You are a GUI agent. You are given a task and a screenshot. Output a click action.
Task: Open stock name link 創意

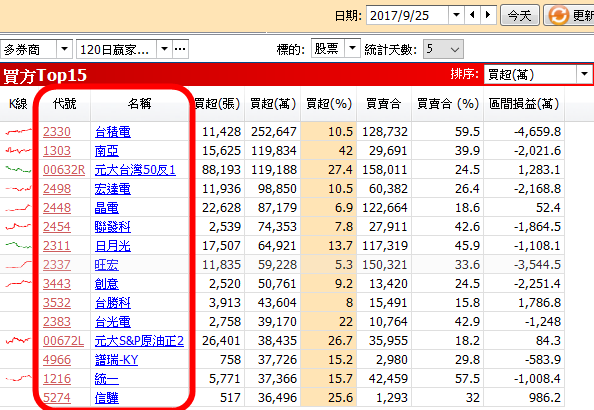coord(106,284)
